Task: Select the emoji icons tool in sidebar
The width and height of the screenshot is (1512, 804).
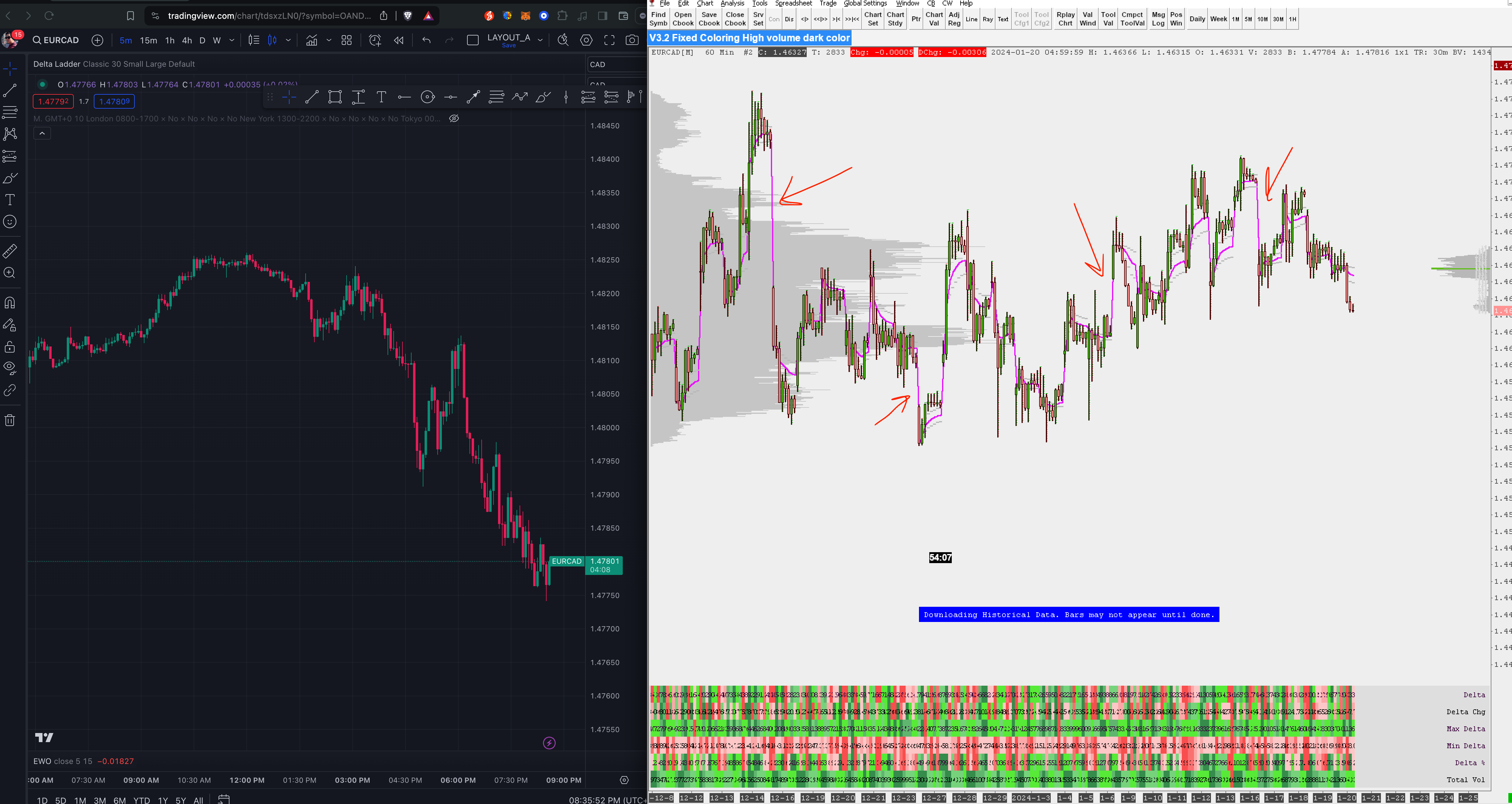Action: coord(10,222)
